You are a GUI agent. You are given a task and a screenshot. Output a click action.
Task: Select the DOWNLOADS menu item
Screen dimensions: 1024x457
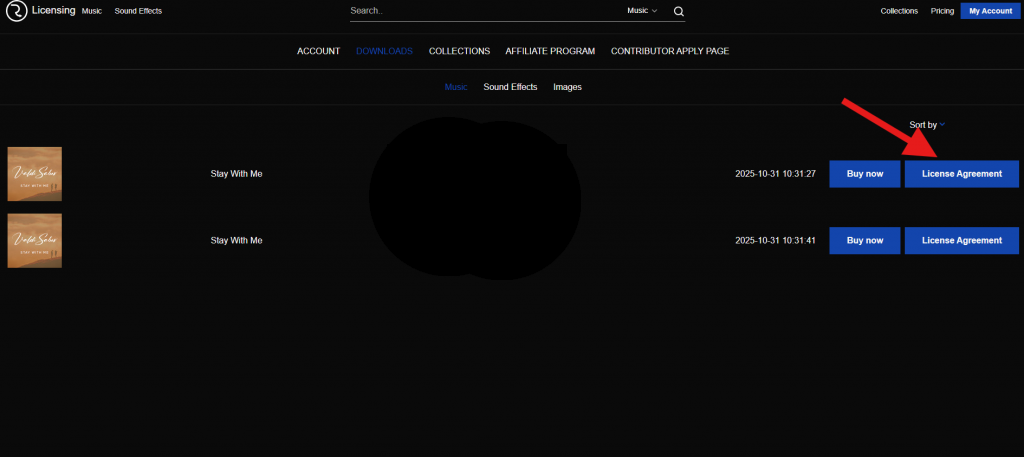[384, 51]
